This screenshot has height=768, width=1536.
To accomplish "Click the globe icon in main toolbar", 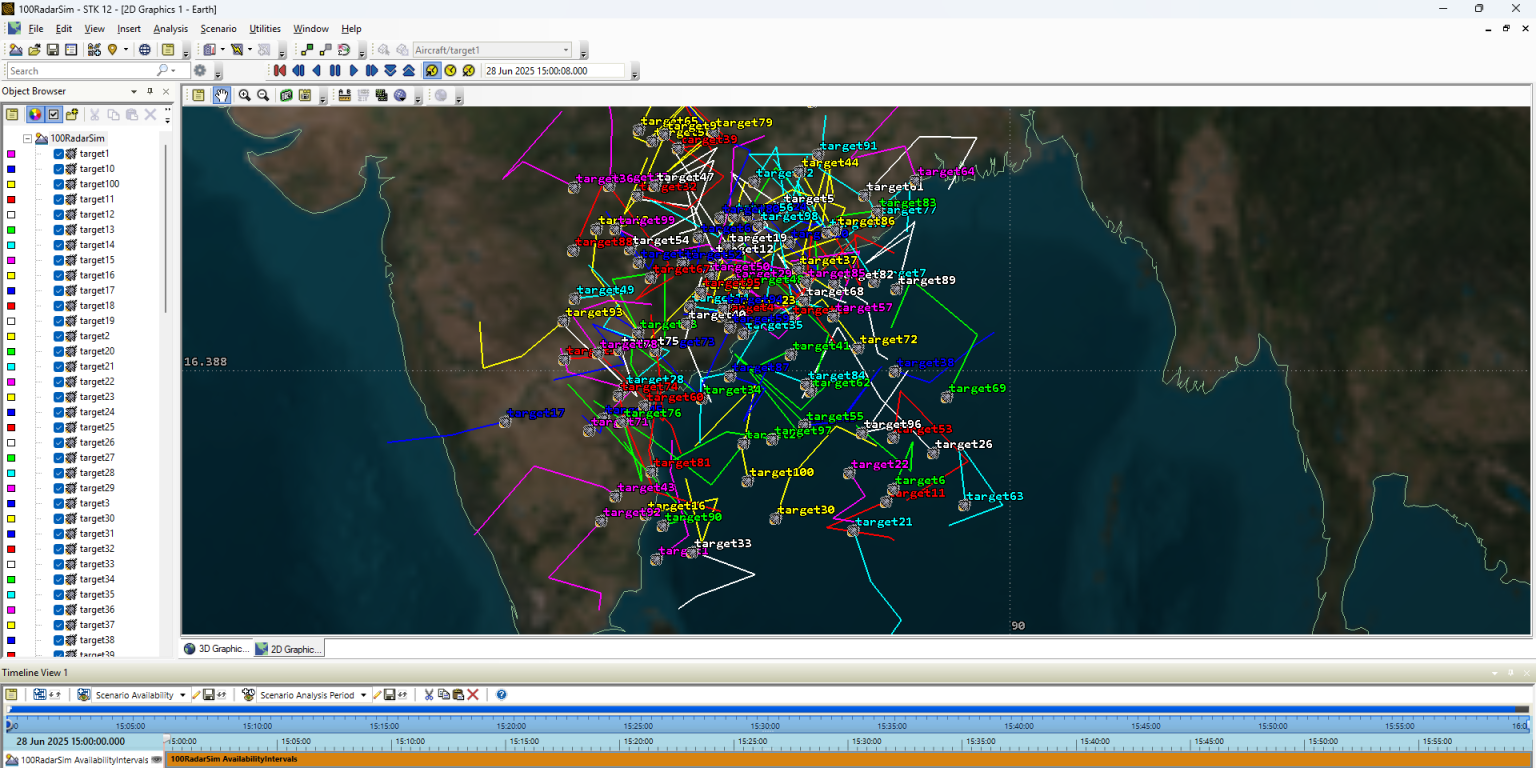I will pyautogui.click(x=145, y=49).
